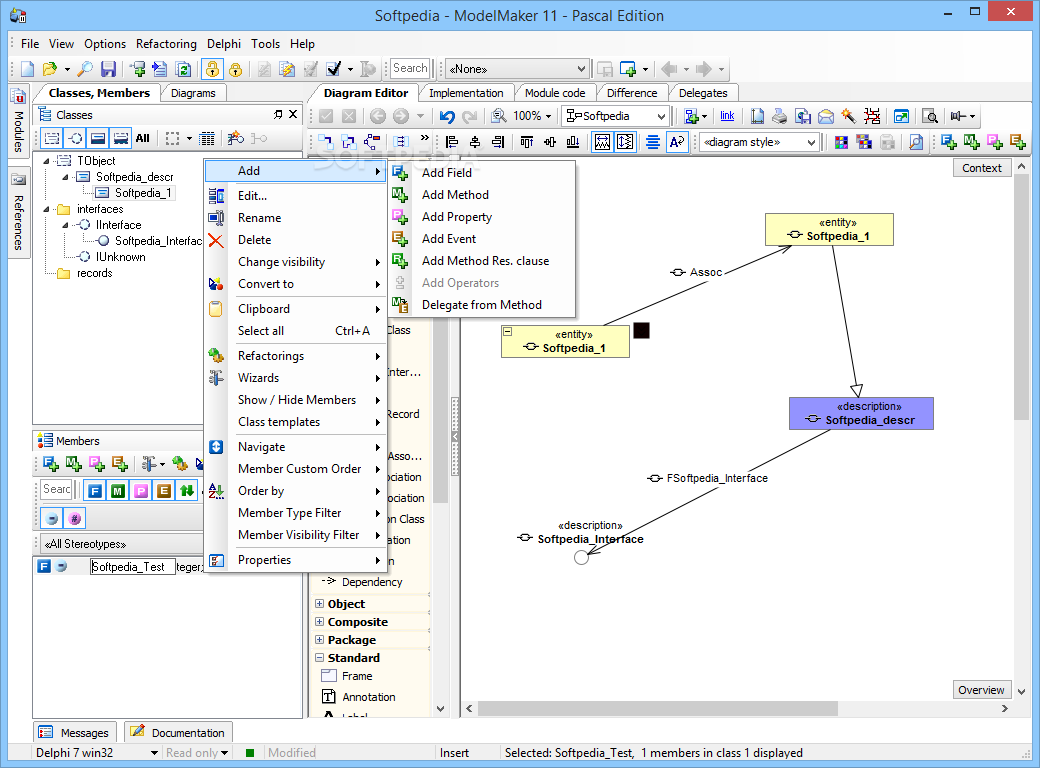Click the second color palette icon
1040x768 pixels.
[864, 142]
